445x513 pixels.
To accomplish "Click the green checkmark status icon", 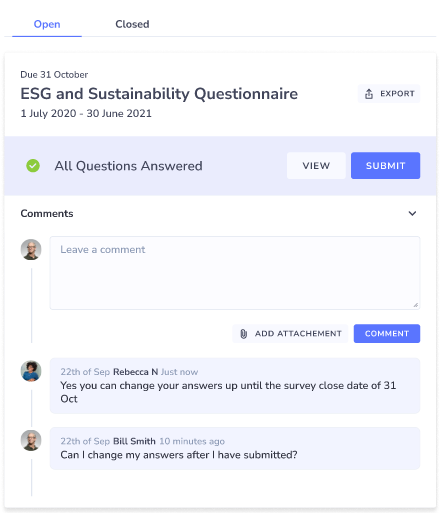I will [x=33, y=166].
